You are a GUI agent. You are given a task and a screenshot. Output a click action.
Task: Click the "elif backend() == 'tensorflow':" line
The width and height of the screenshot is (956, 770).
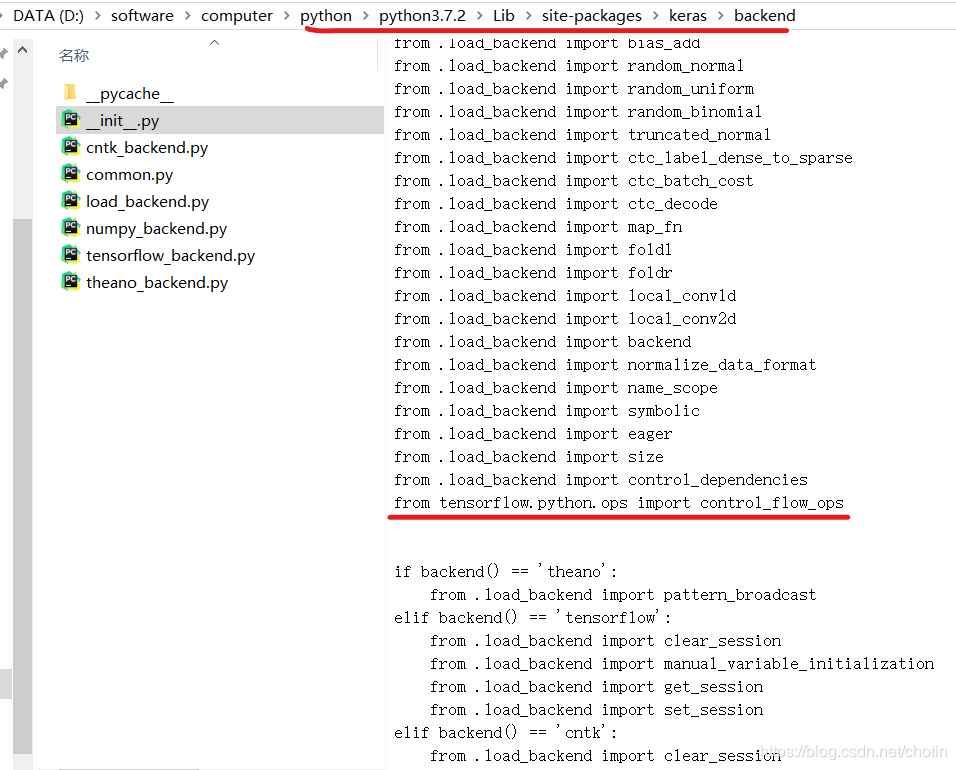[x=532, y=618]
